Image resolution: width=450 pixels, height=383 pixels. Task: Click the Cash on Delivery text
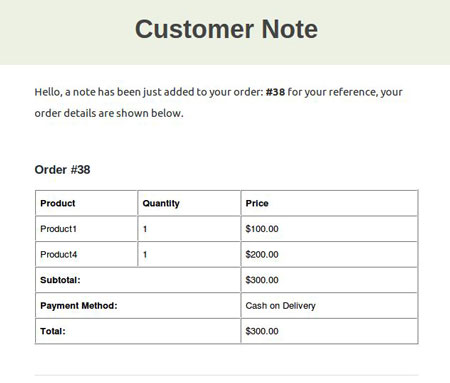[x=280, y=306]
